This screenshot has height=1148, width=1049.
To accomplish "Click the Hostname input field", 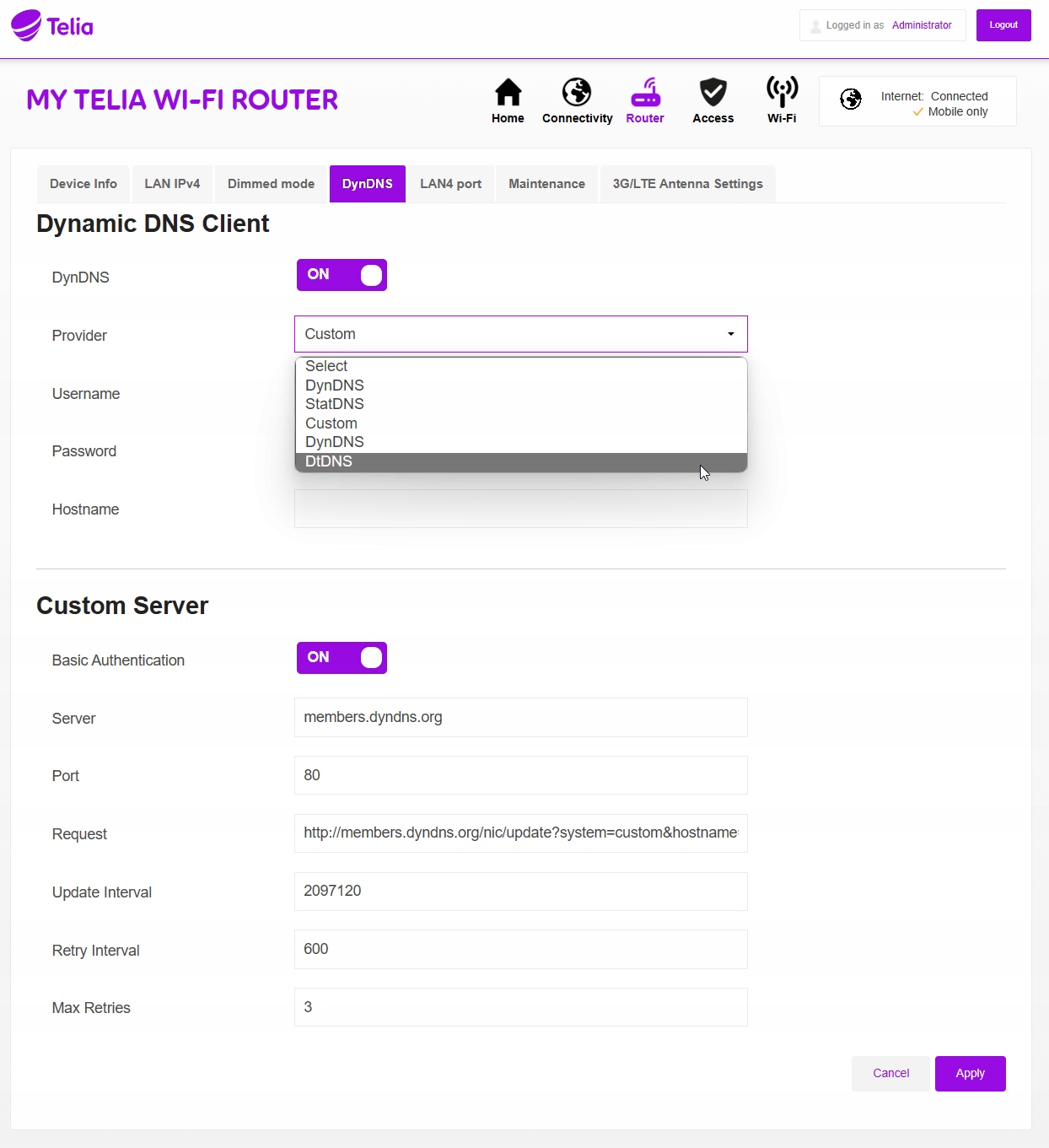I will 521,509.
